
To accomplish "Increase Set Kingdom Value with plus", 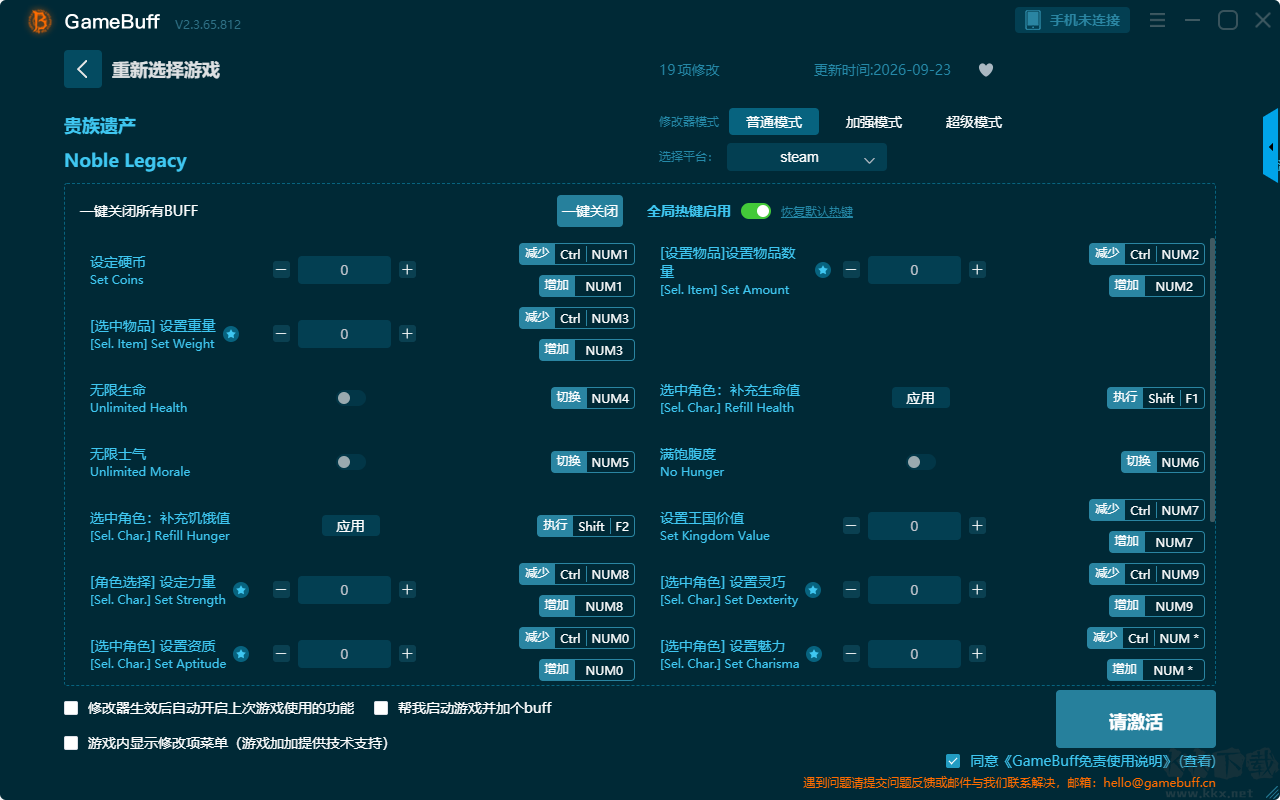I will 977,526.
